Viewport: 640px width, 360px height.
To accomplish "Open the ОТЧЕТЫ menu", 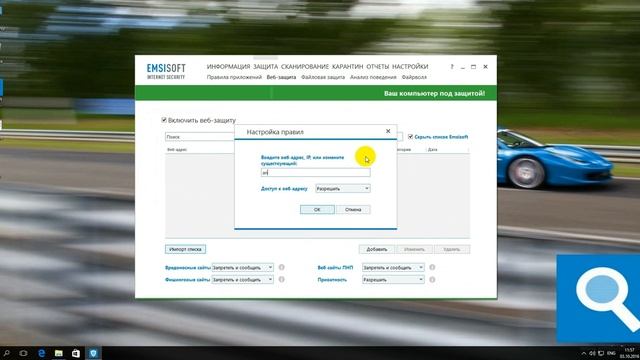I will pyautogui.click(x=378, y=67).
